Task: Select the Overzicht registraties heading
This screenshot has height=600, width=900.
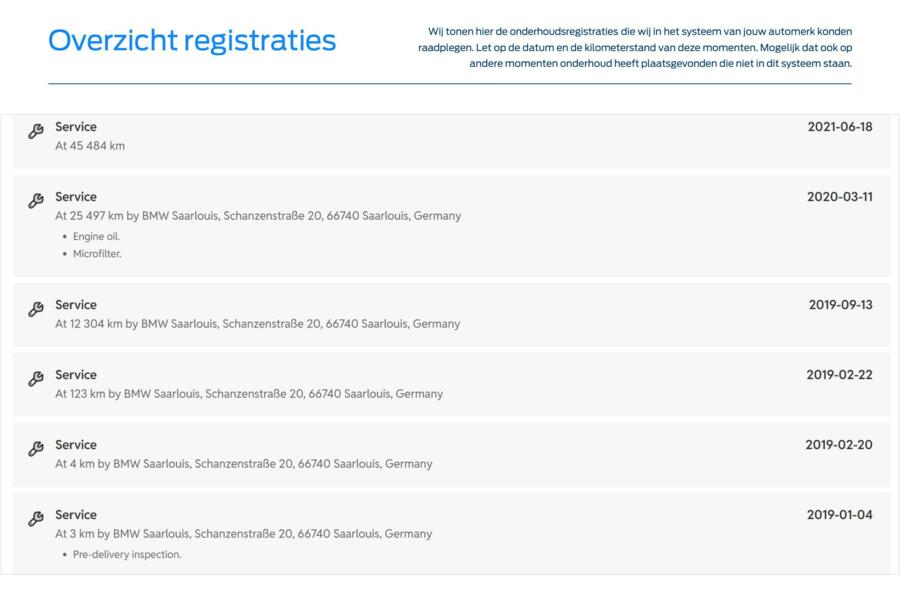Action: click(x=192, y=40)
